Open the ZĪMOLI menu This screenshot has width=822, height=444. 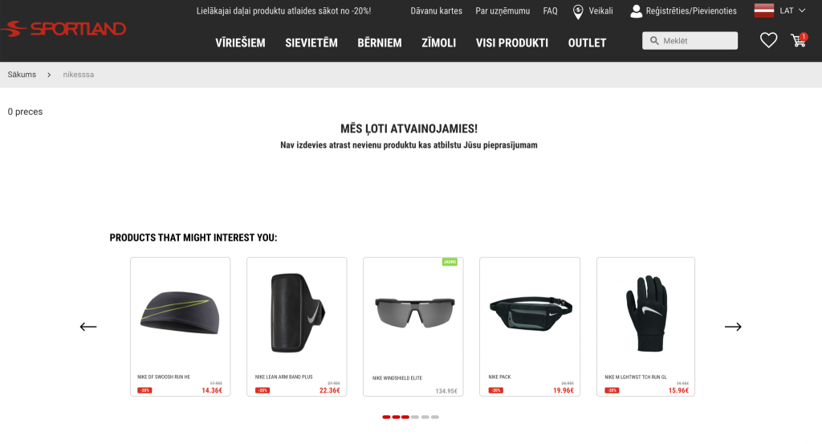439,43
